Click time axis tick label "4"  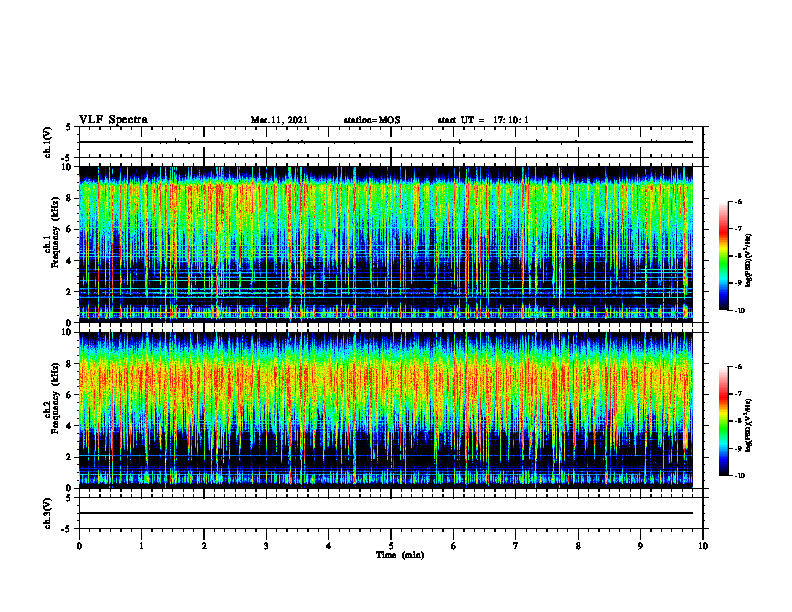pyautogui.click(x=329, y=546)
